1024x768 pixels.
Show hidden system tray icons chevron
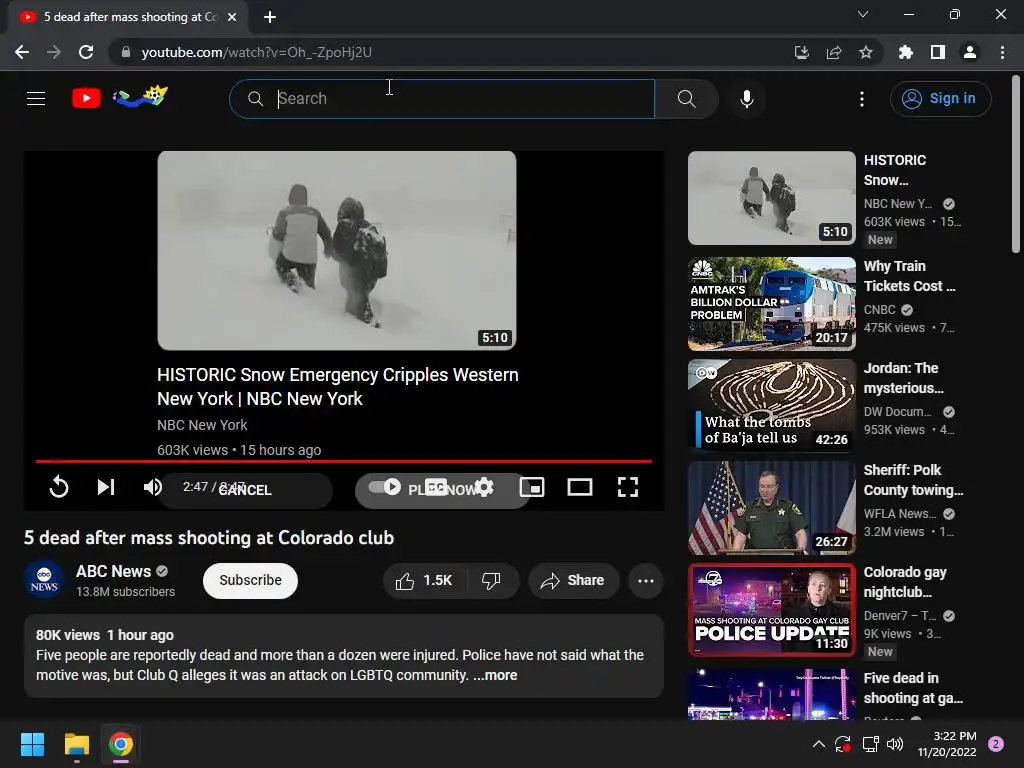coord(818,744)
